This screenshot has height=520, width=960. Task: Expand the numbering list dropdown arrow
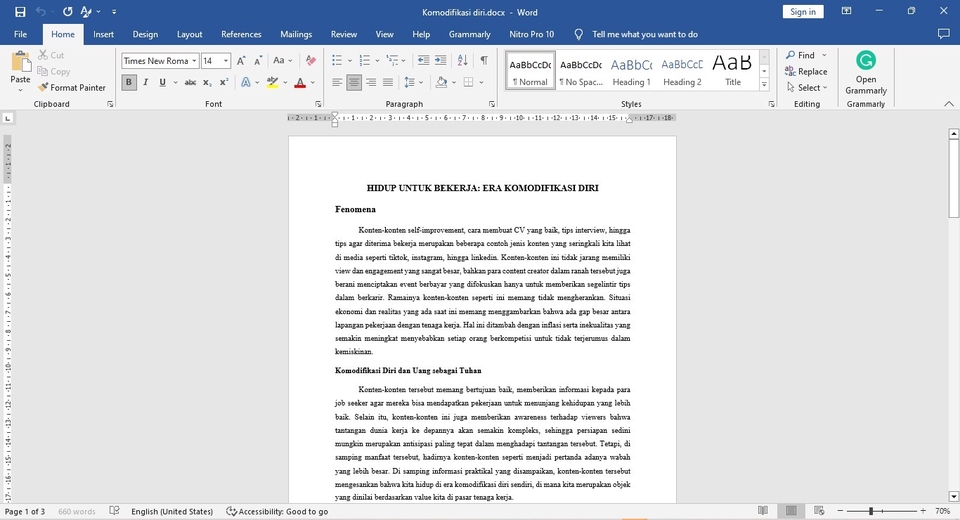(x=377, y=61)
